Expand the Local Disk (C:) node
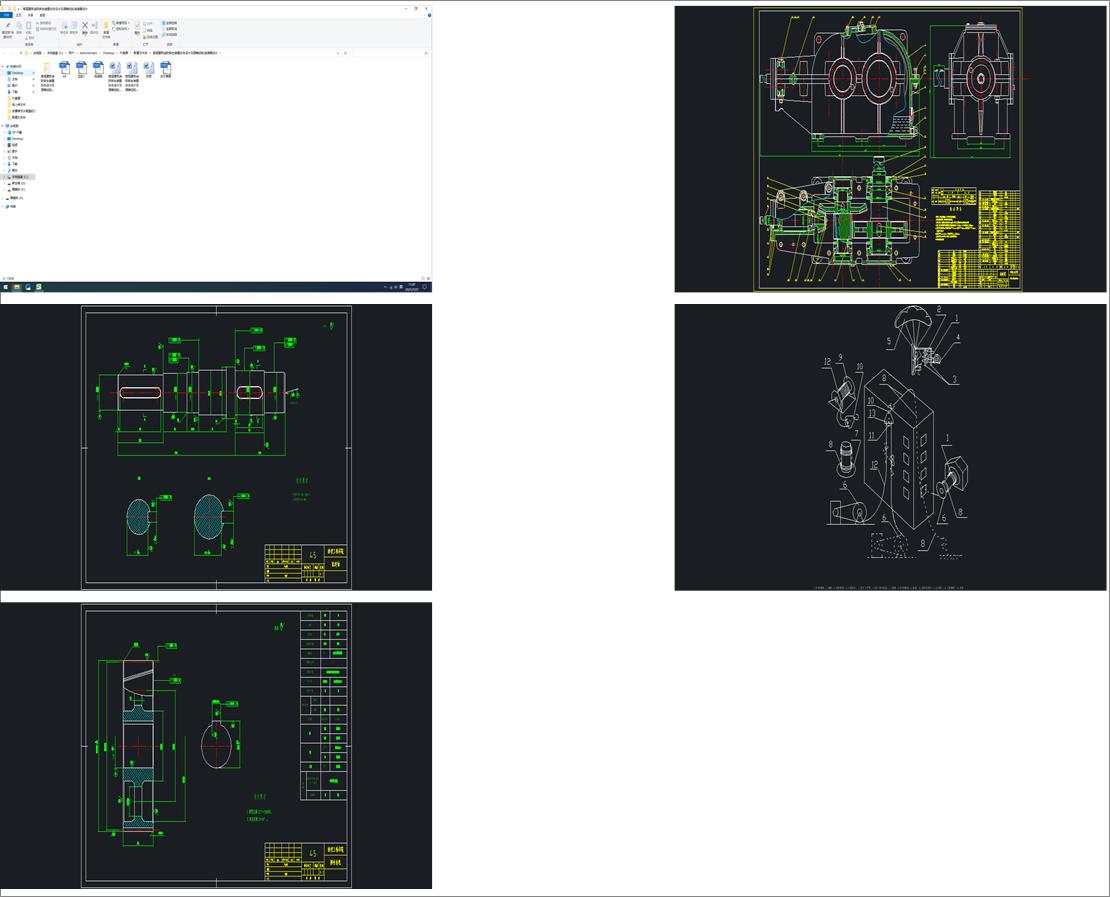1110x897 pixels. (4, 177)
